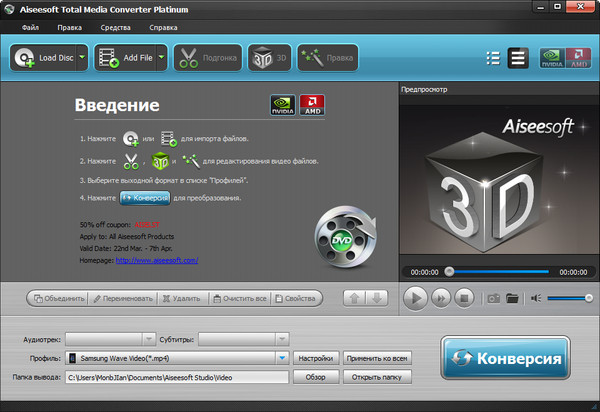Mute audio with the speaker icon
The width and height of the screenshot is (600, 412).
coord(537,298)
